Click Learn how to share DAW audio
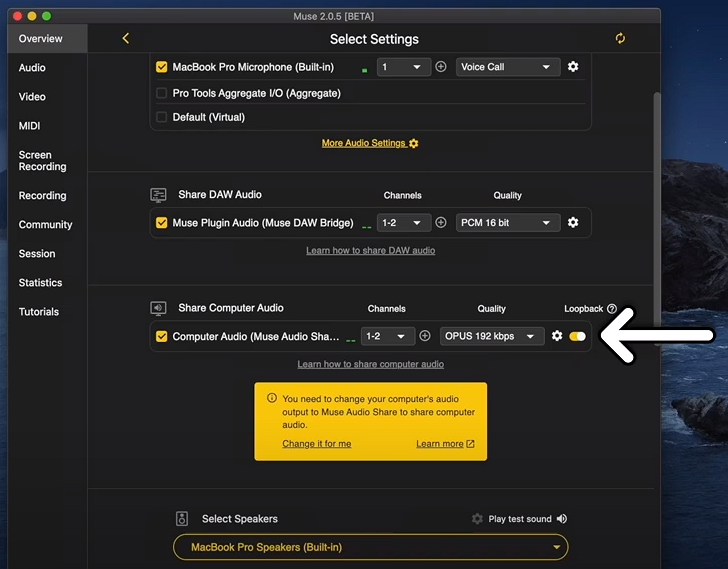Viewport: 728px width, 569px height. pos(370,251)
